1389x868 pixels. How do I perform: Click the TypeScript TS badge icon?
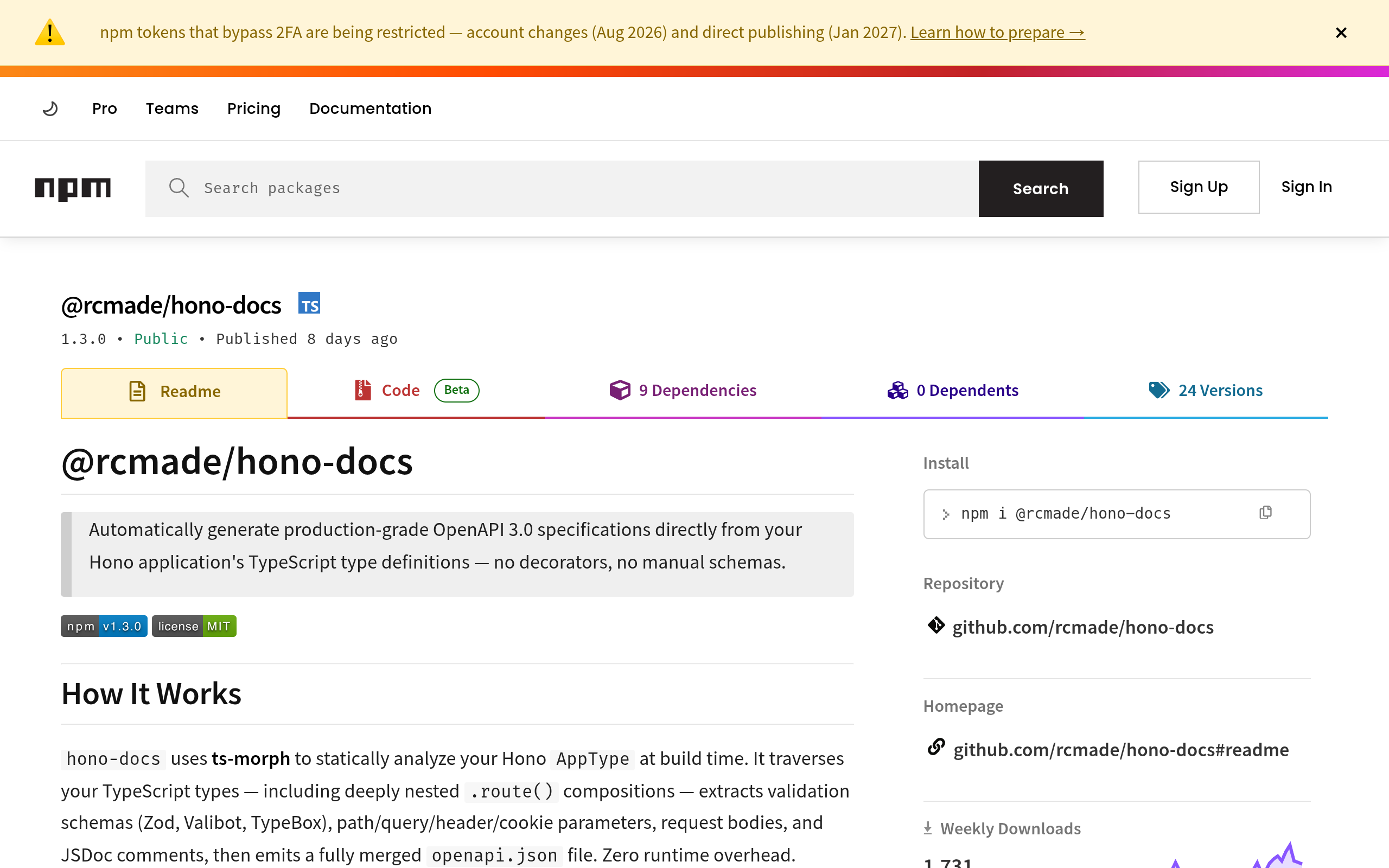click(x=309, y=303)
